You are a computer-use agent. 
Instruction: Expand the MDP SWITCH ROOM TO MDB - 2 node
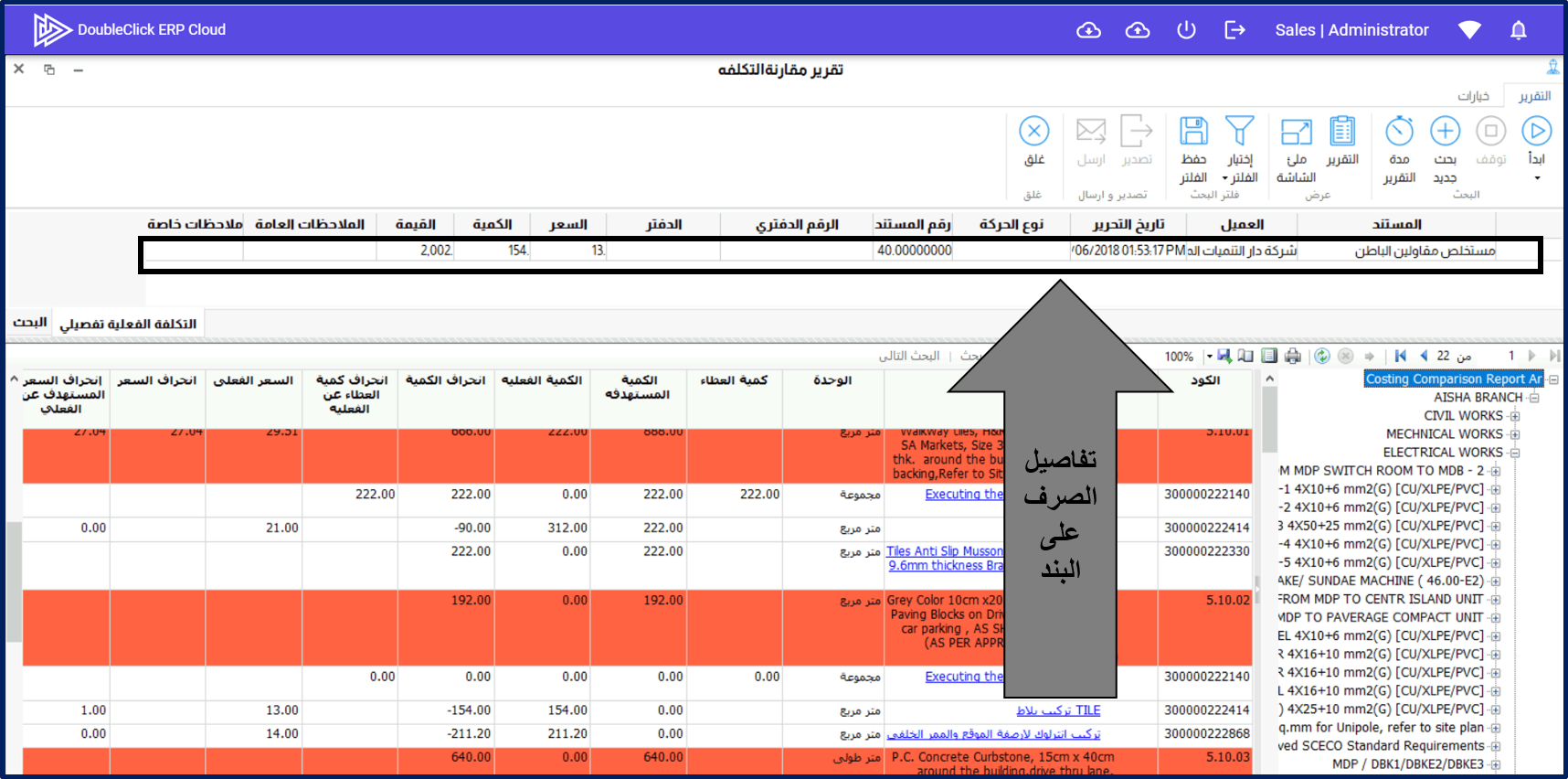tap(1495, 471)
